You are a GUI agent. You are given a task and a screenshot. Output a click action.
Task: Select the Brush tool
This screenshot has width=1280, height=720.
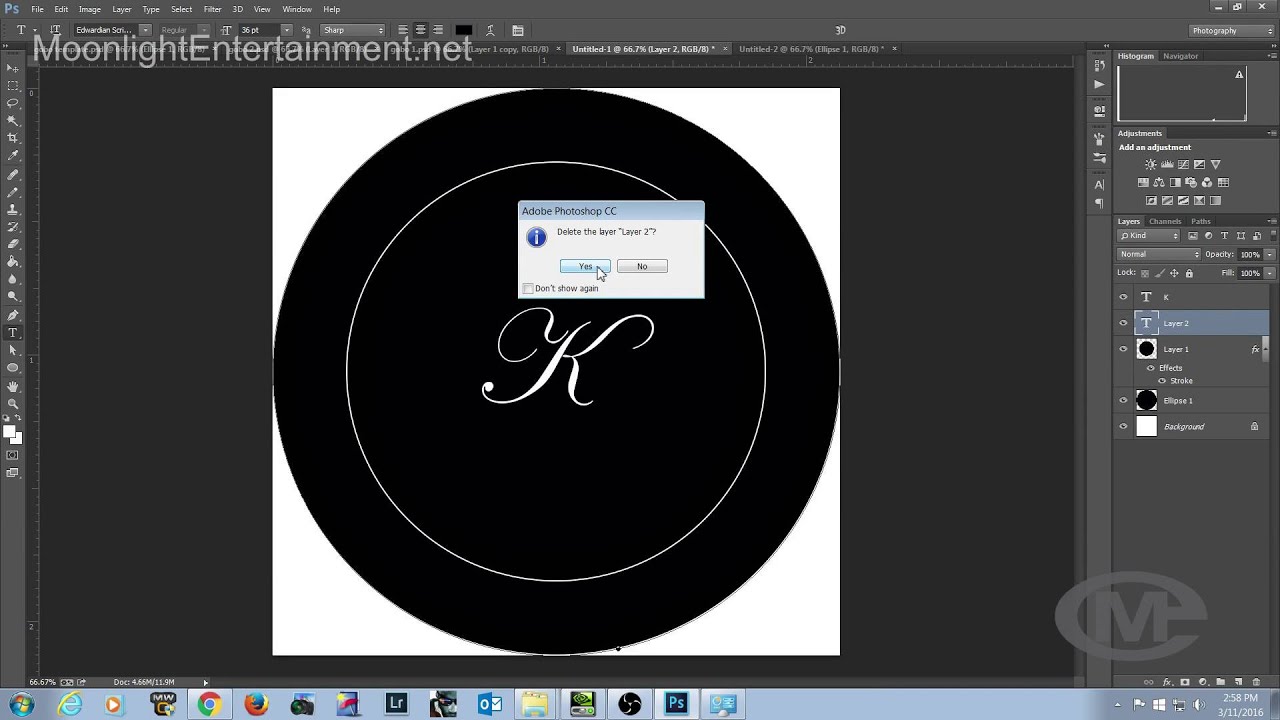pos(12,191)
